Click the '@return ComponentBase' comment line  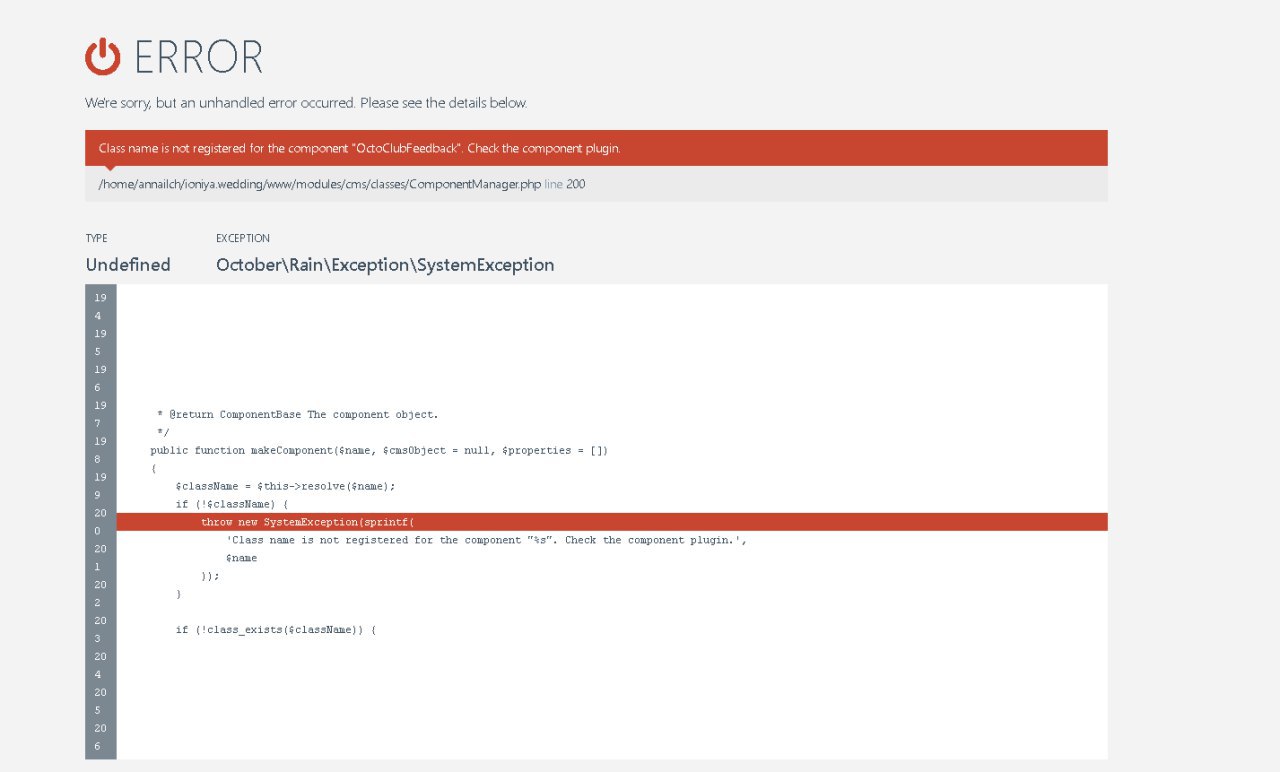tap(297, 414)
